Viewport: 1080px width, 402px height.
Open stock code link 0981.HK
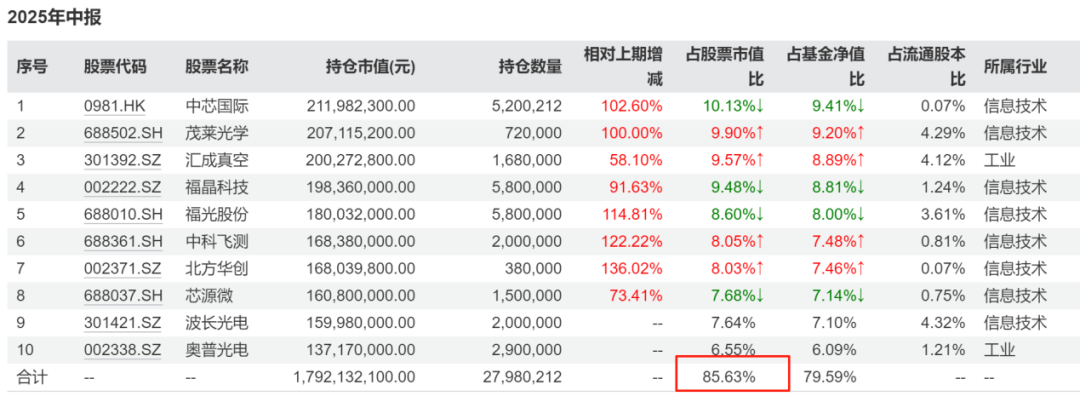point(115,106)
